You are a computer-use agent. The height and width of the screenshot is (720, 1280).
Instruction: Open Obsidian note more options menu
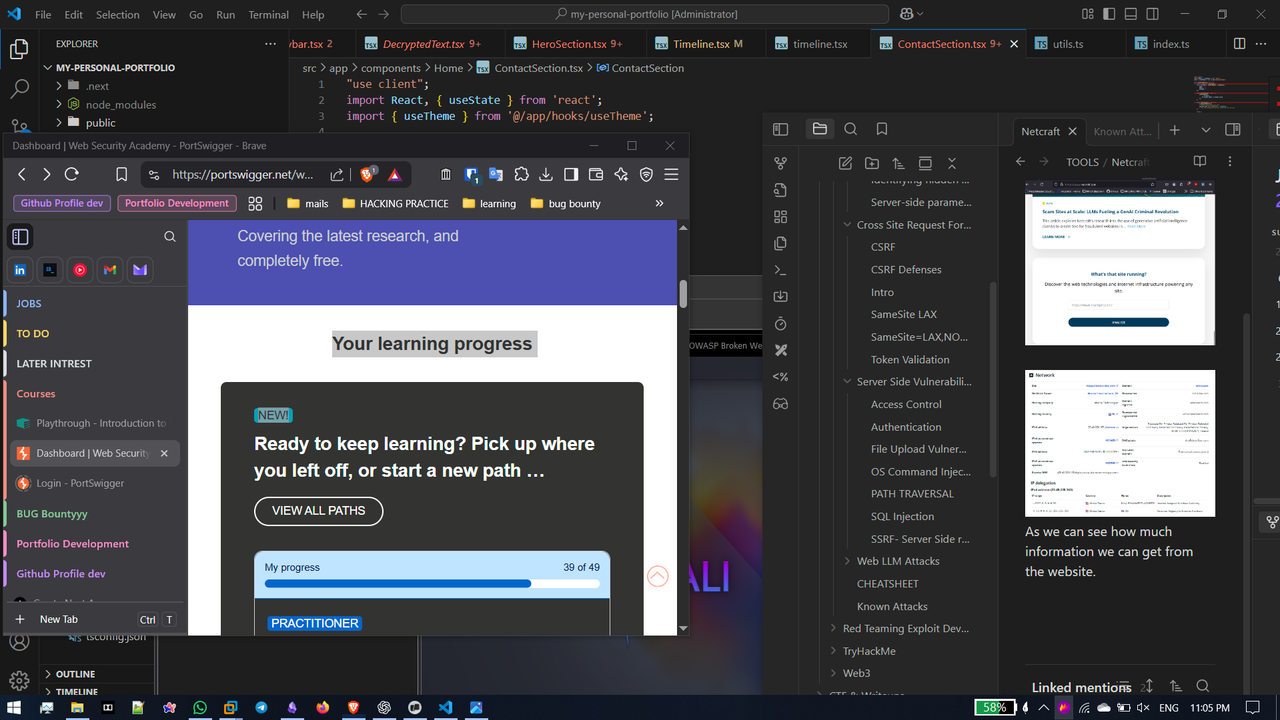click(x=1230, y=161)
